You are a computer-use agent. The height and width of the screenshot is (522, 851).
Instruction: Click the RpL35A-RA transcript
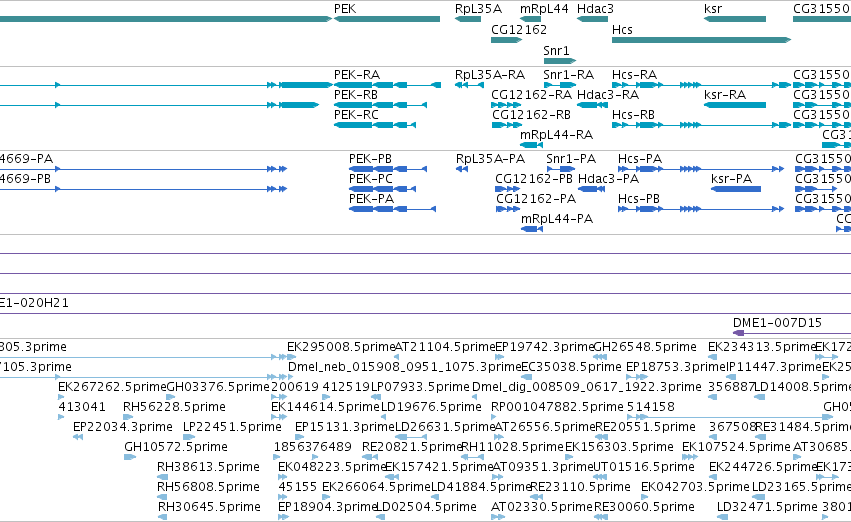tap(469, 85)
